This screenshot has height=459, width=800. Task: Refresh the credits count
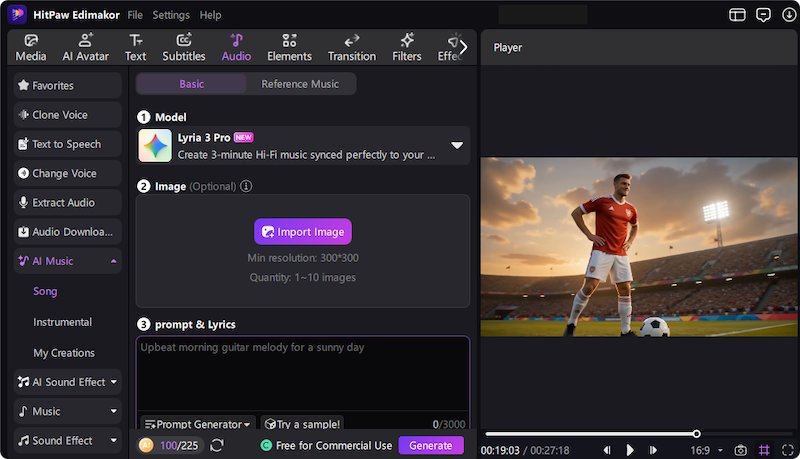[217, 445]
